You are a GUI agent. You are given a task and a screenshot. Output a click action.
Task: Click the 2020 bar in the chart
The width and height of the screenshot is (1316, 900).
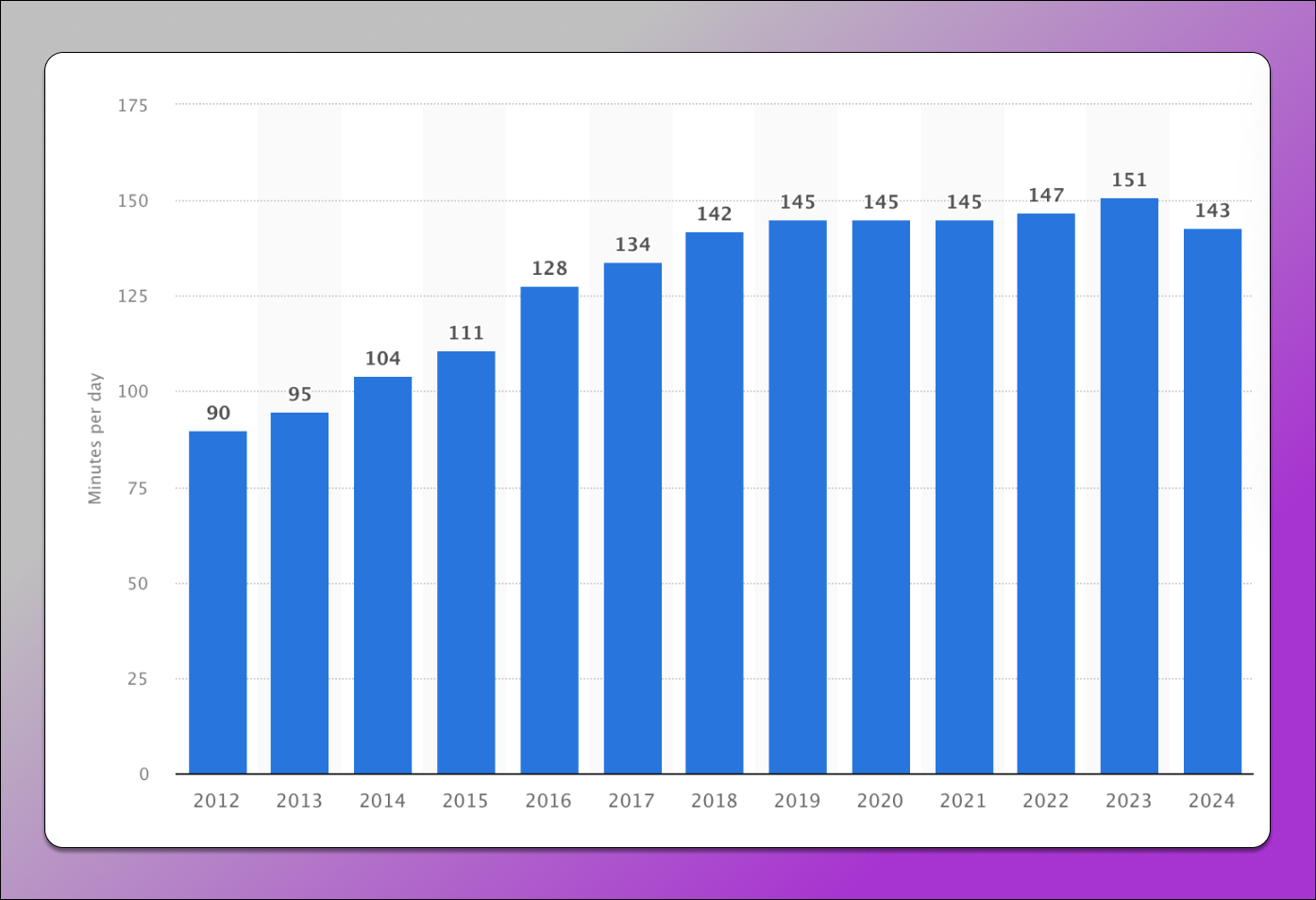click(881, 497)
